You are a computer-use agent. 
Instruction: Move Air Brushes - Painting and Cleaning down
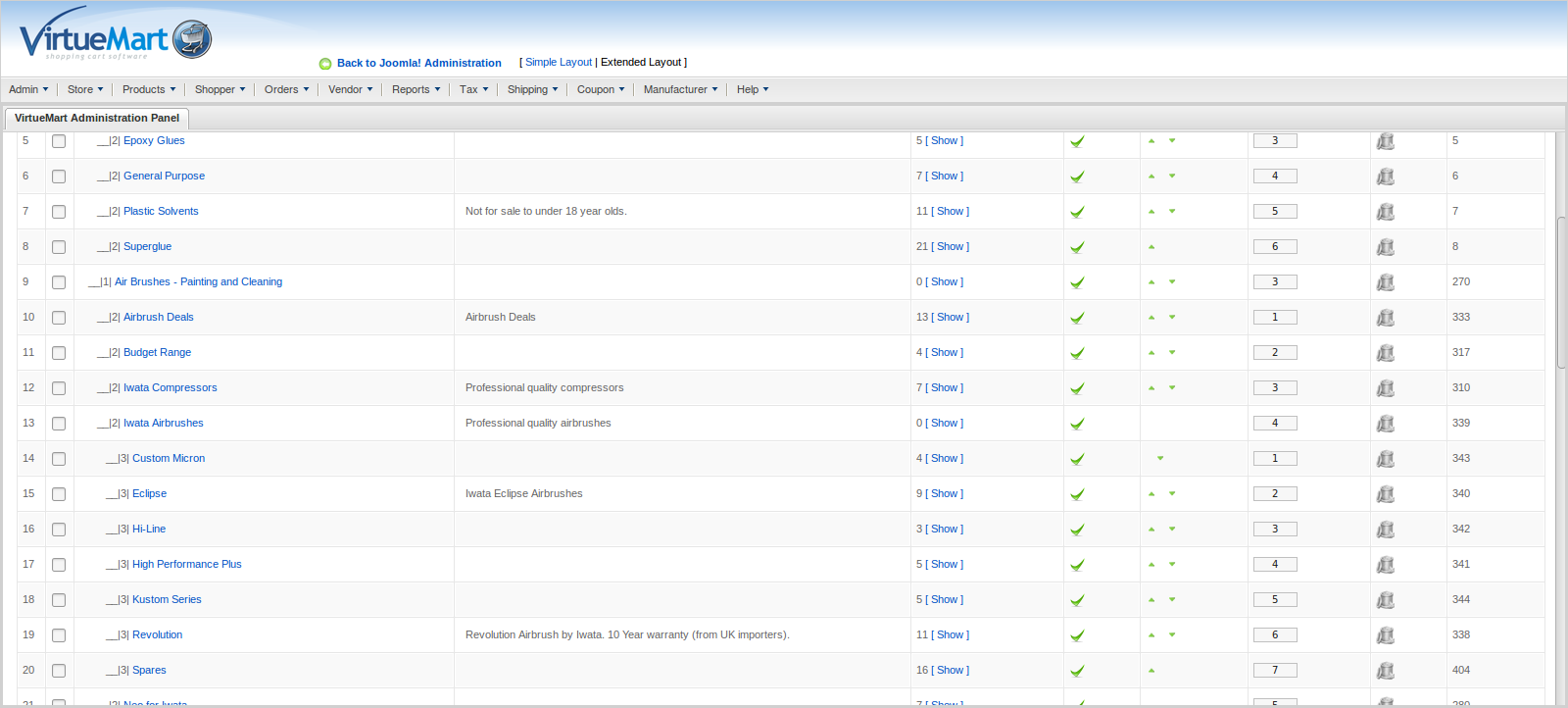[1172, 282]
